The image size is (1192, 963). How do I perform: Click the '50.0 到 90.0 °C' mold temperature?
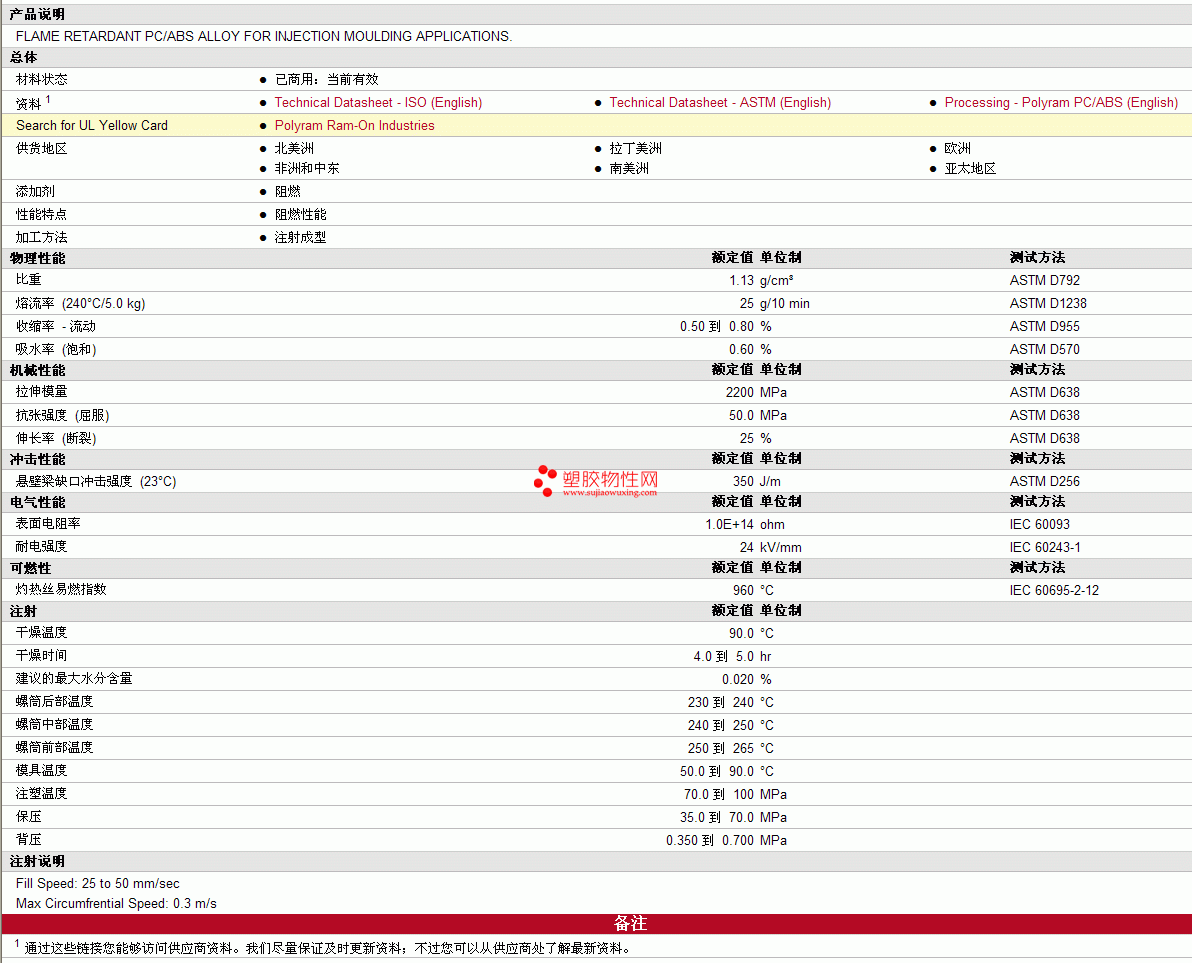[x=728, y=771]
